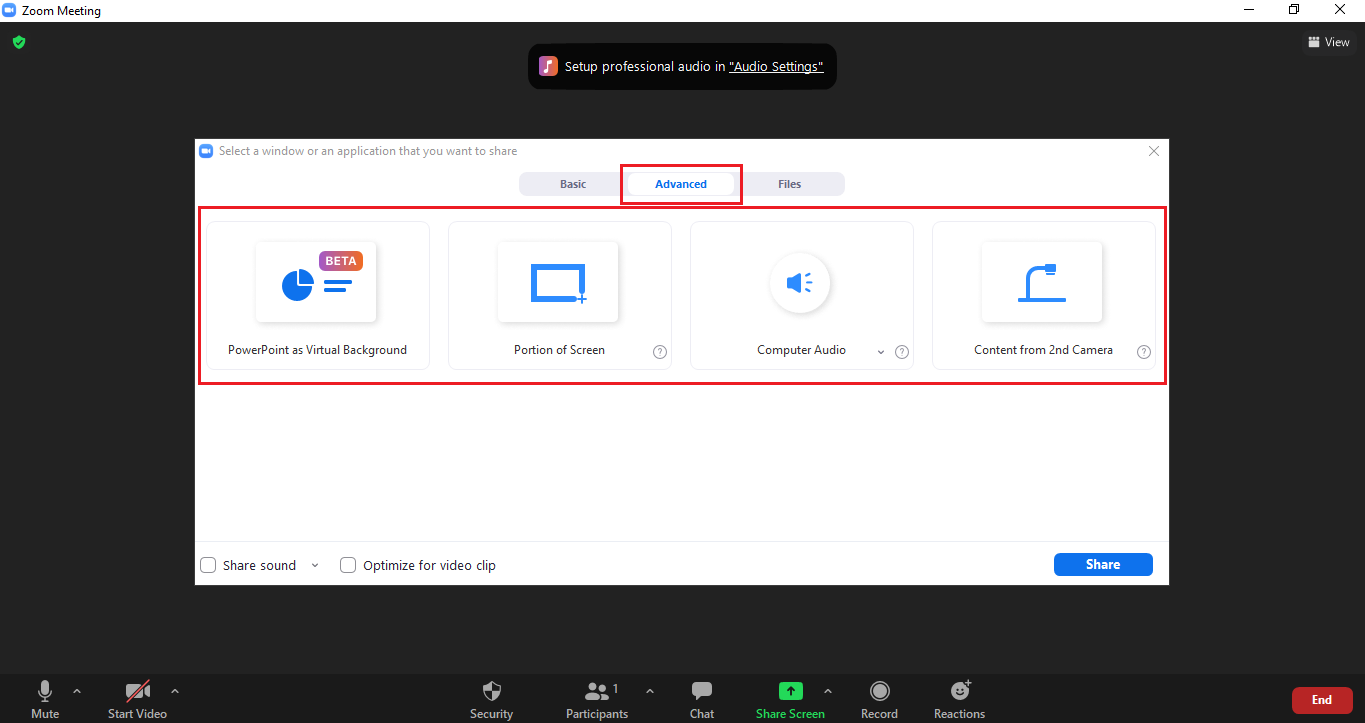Open the Chat bubble icon
1365x723 pixels.
pyautogui.click(x=702, y=691)
